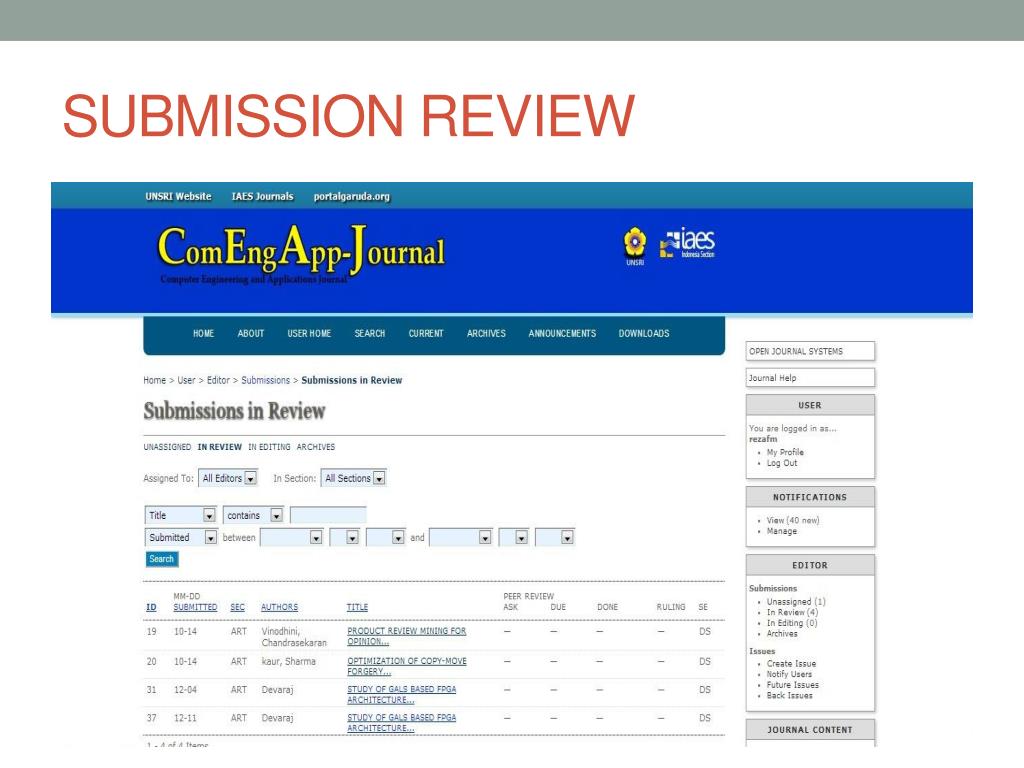Open the Title search field dropdown
Image resolution: width=1024 pixels, height=768 pixels.
coord(180,515)
